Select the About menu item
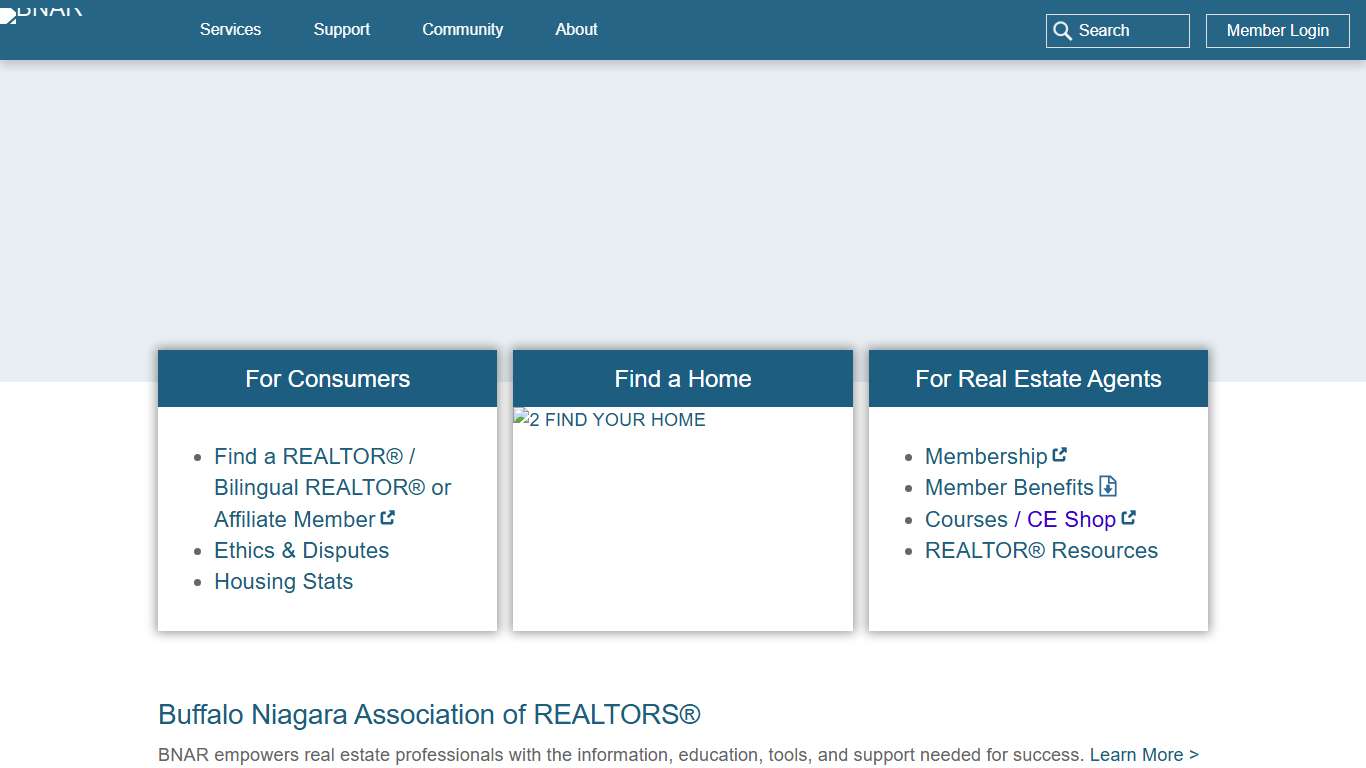The height and width of the screenshot is (768, 1366). click(x=576, y=30)
